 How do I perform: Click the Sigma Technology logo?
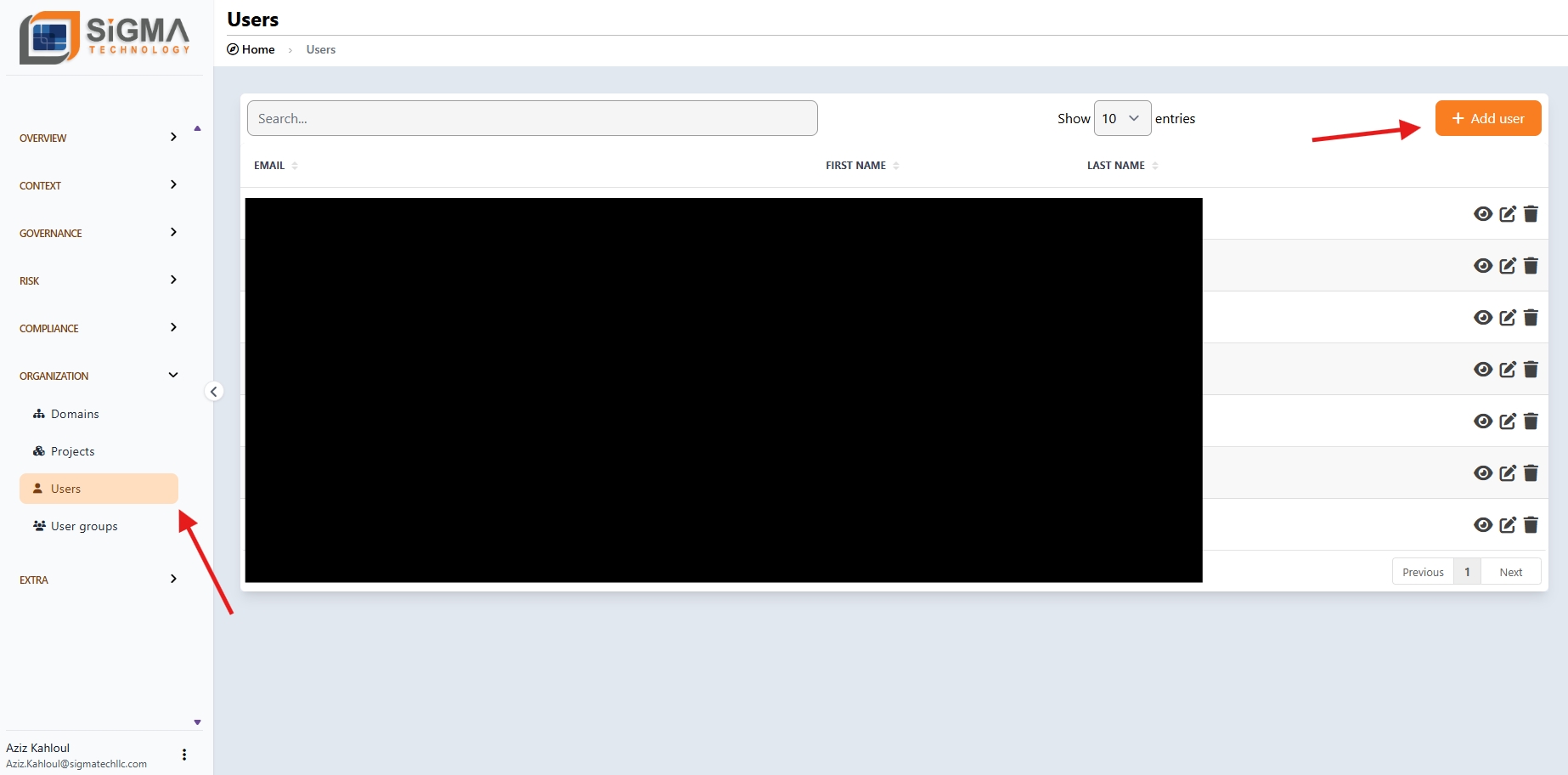104,38
